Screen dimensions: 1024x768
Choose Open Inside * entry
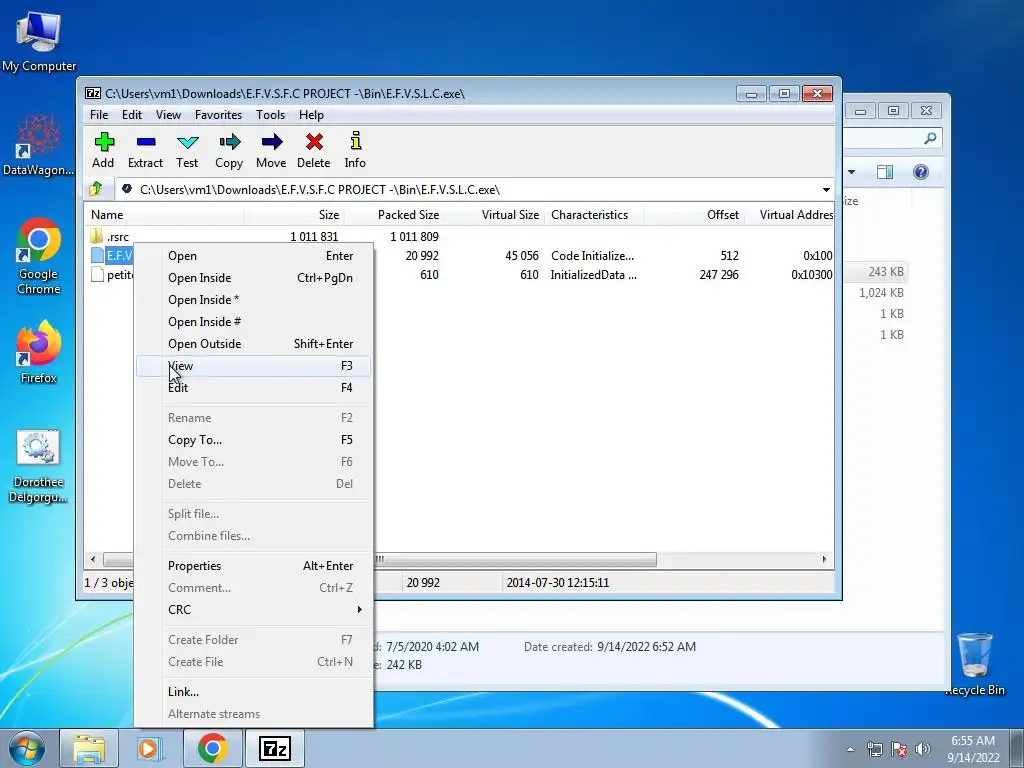tap(253, 300)
